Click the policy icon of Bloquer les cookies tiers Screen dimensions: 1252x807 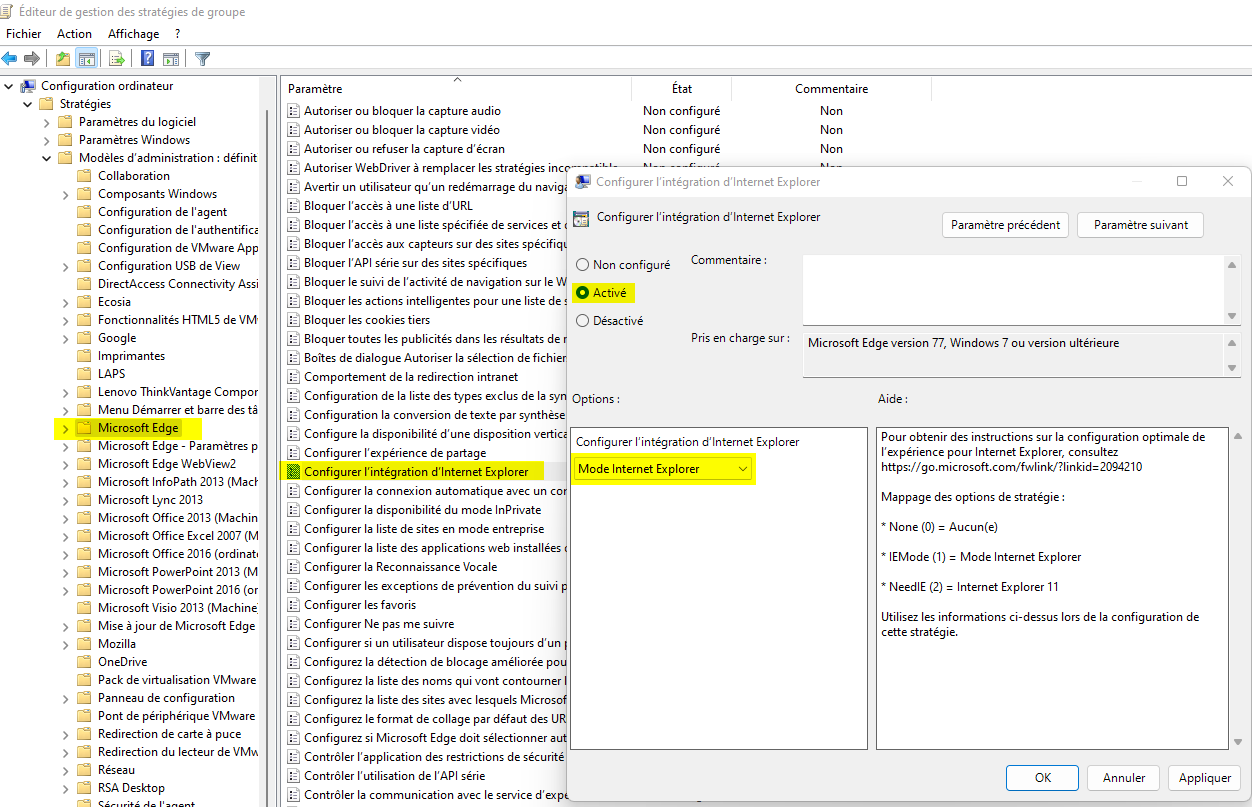tap(294, 320)
